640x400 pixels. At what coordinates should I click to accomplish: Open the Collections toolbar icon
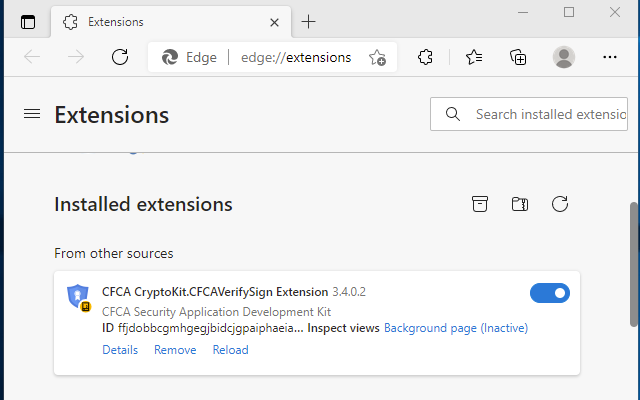tap(518, 57)
